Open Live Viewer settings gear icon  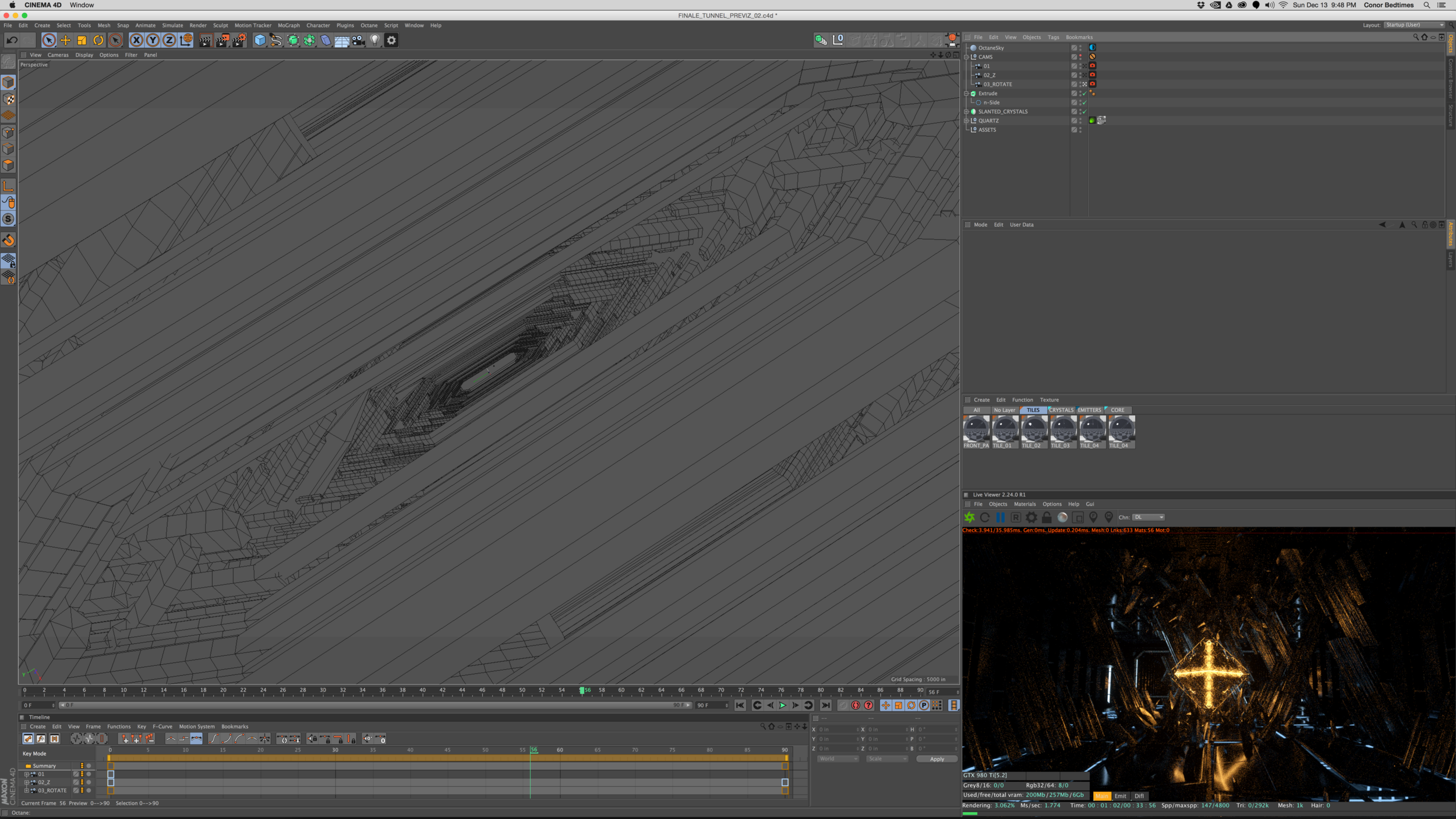[x=1031, y=517]
